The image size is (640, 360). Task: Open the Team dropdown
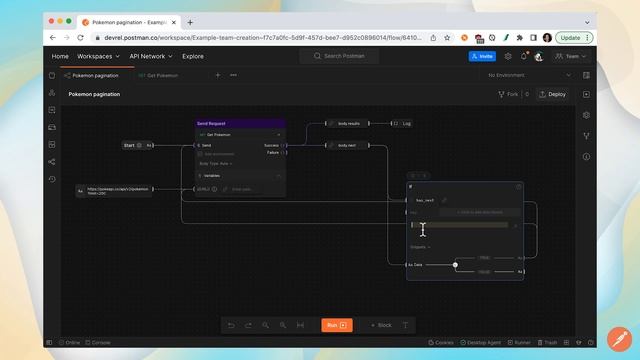571,56
